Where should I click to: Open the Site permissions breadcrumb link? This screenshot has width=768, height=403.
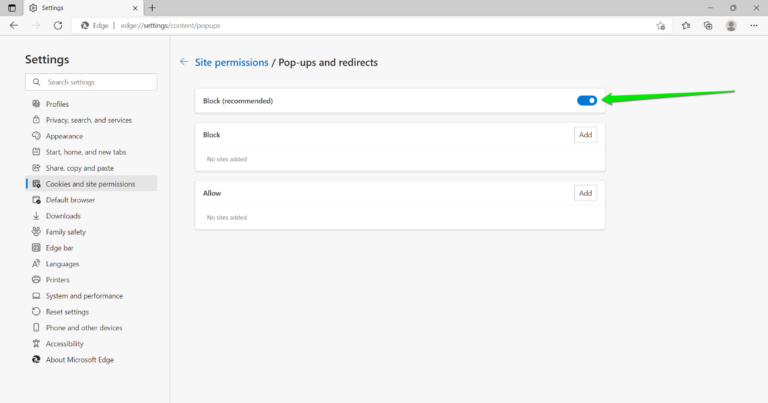232,62
